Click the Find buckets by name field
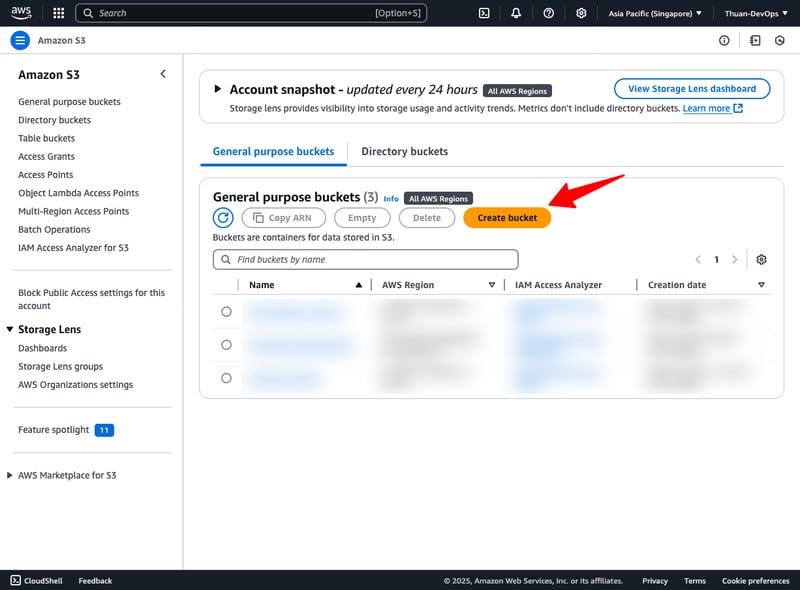 [x=366, y=260]
